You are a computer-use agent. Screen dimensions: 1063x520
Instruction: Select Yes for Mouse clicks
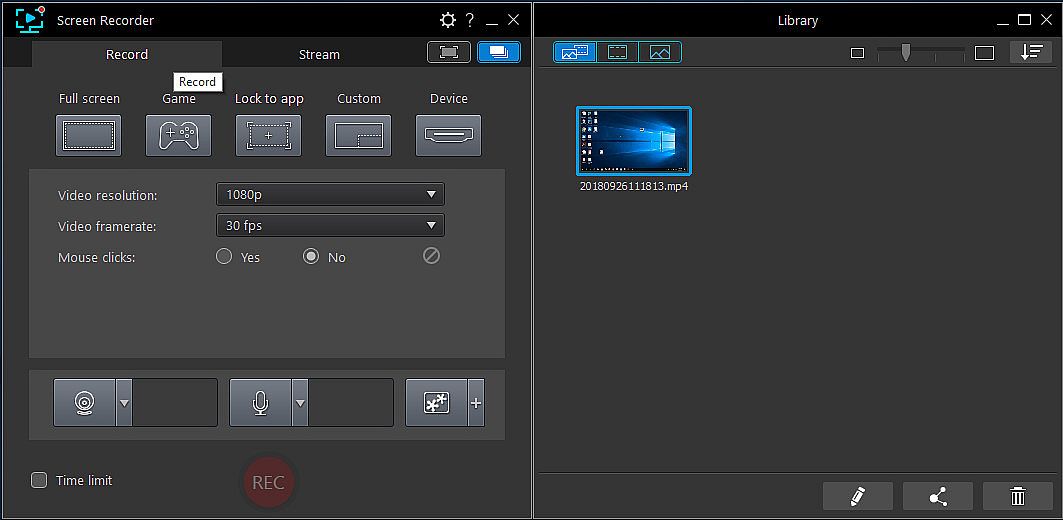point(224,256)
